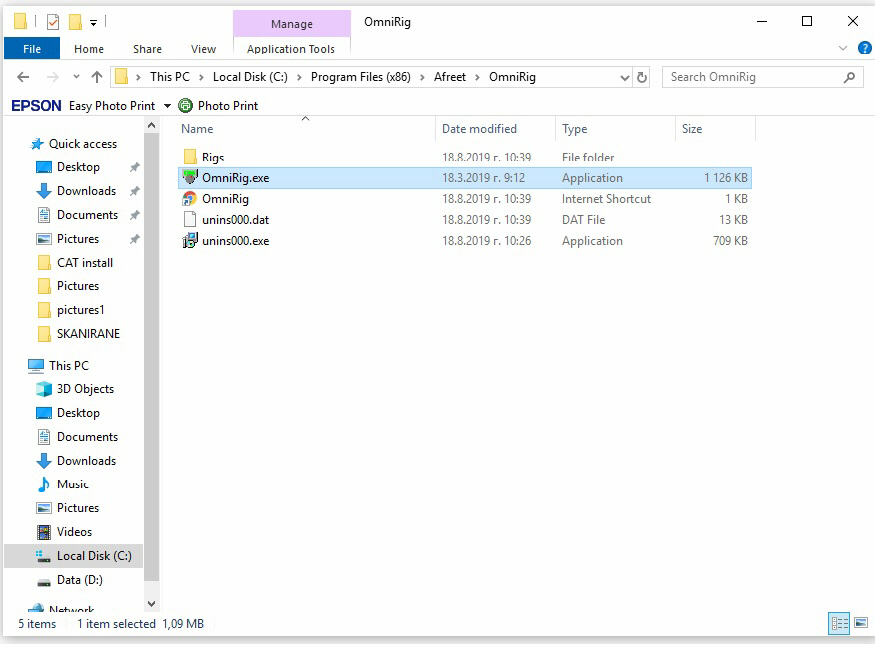The image size is (875, 650).
Task: Click the Refresh button in address bar
Action: pyautogui.click(x=642, y=77)
